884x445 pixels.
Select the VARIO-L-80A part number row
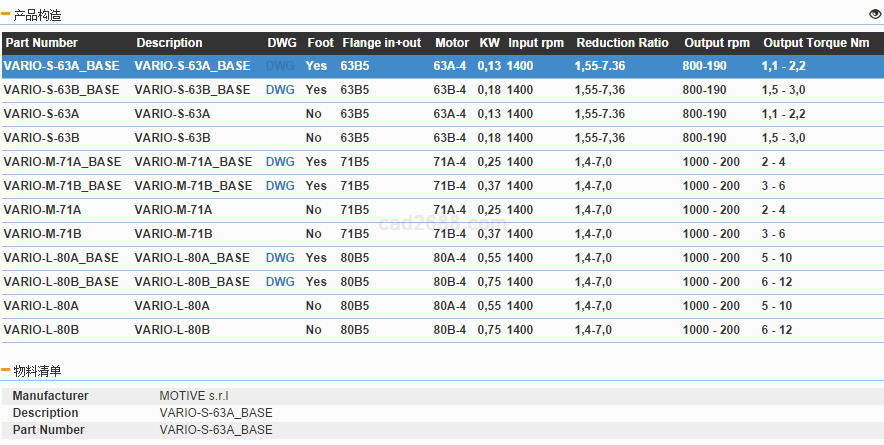pos(41,306)
